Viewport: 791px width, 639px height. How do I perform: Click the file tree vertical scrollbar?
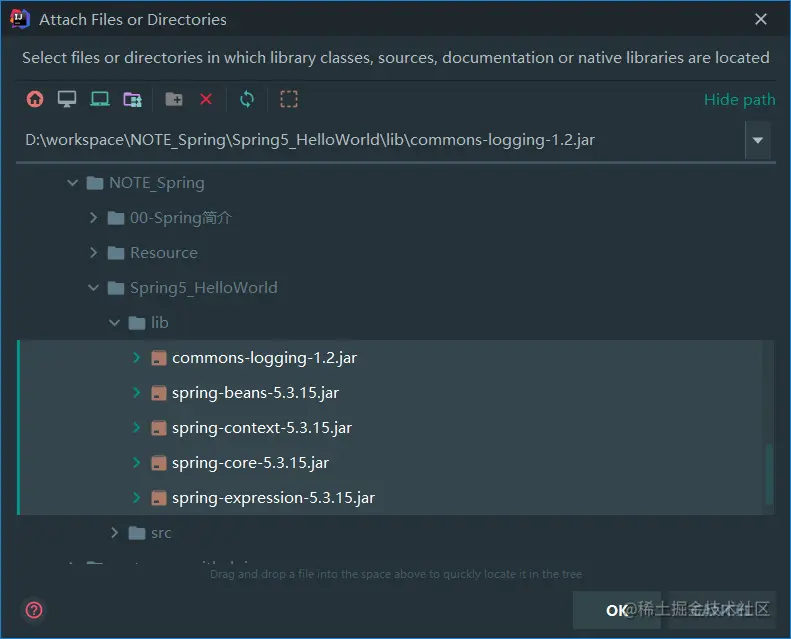pyautogui.click(x=769, y=474)
